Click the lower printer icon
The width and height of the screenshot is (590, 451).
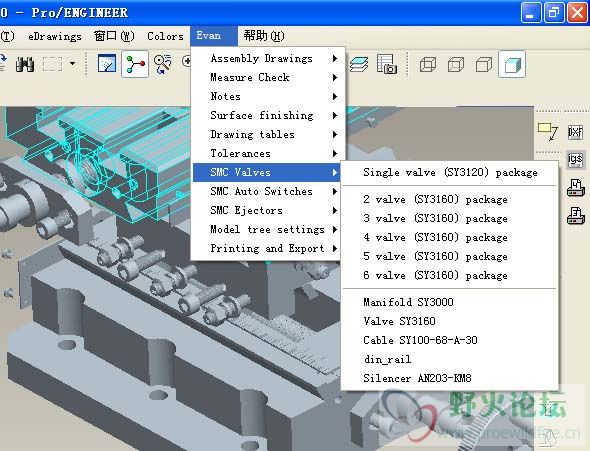pos(576,215)
